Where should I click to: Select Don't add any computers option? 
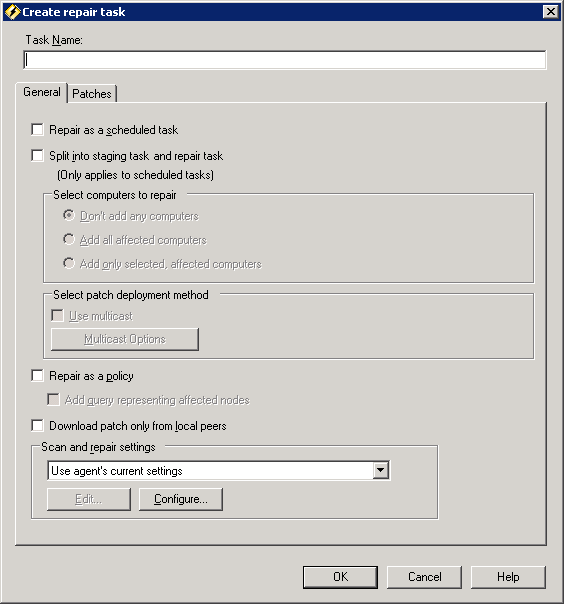point(69,216)
